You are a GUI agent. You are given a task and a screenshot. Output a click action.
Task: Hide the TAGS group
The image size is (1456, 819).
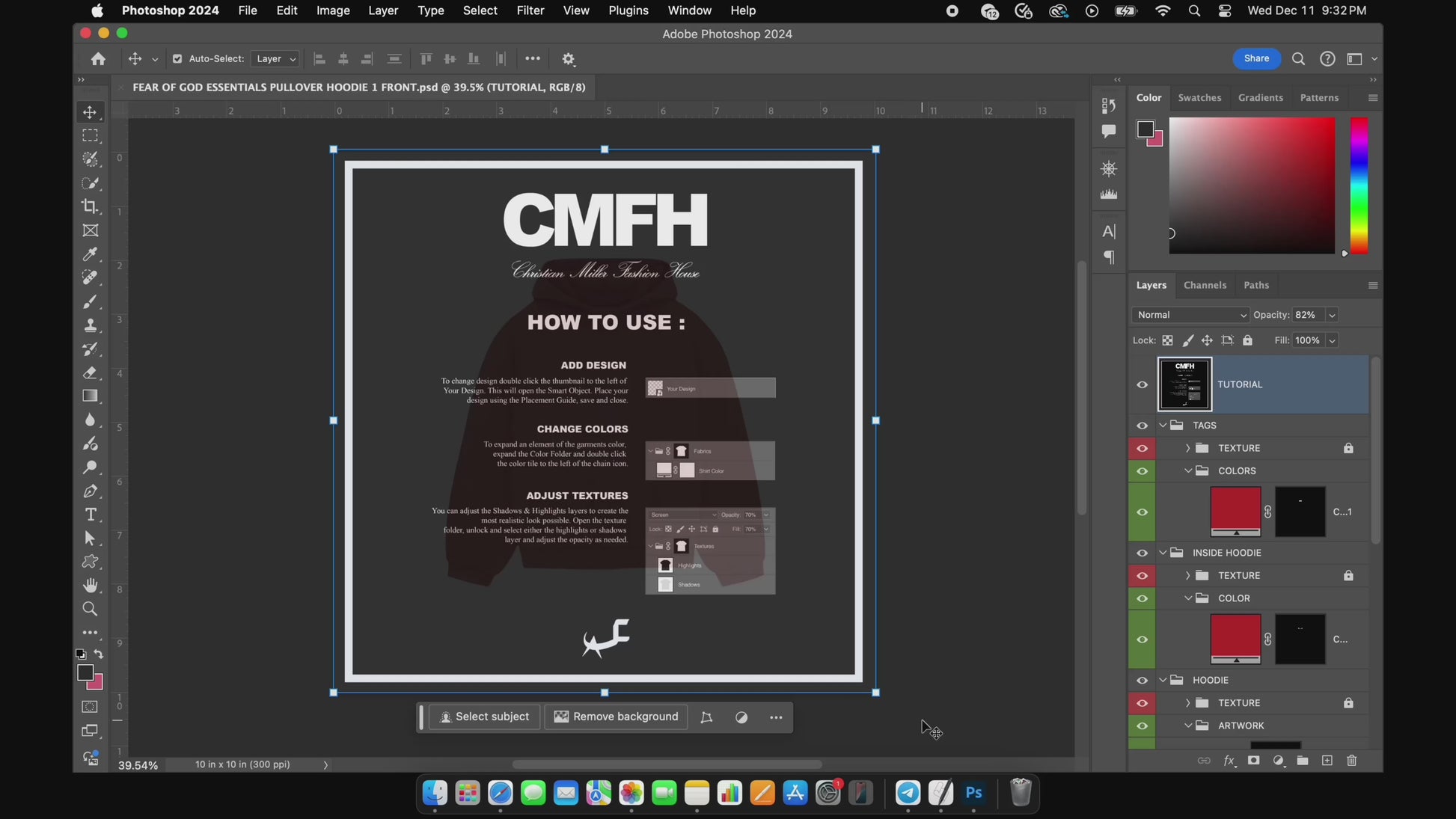click(1142, 426)
